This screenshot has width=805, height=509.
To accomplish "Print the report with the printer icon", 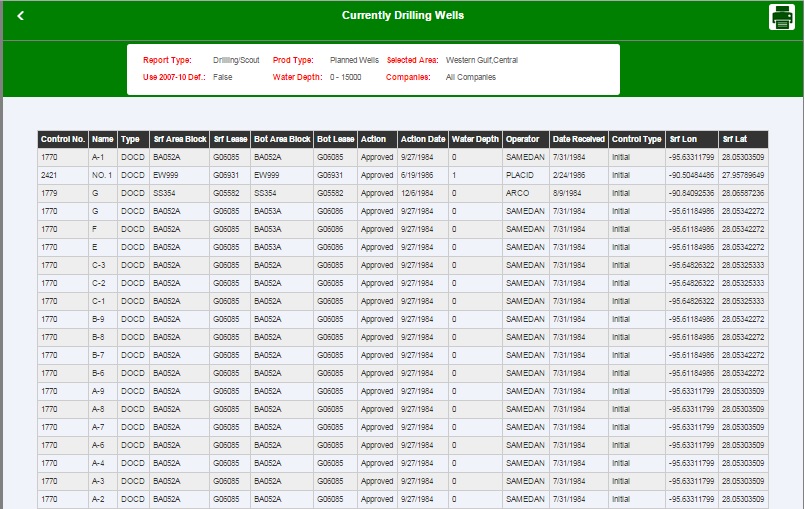I will click(782, 17).
